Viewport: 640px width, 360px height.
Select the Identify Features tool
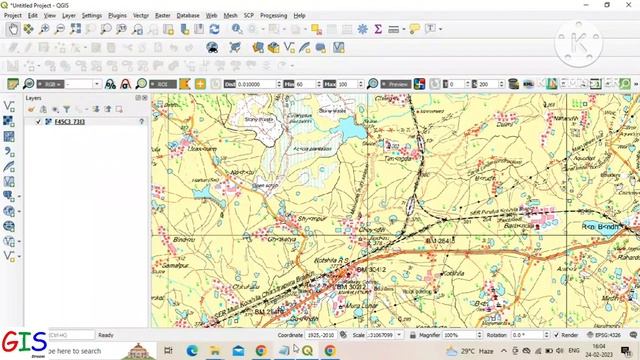[x=237, y=29]
